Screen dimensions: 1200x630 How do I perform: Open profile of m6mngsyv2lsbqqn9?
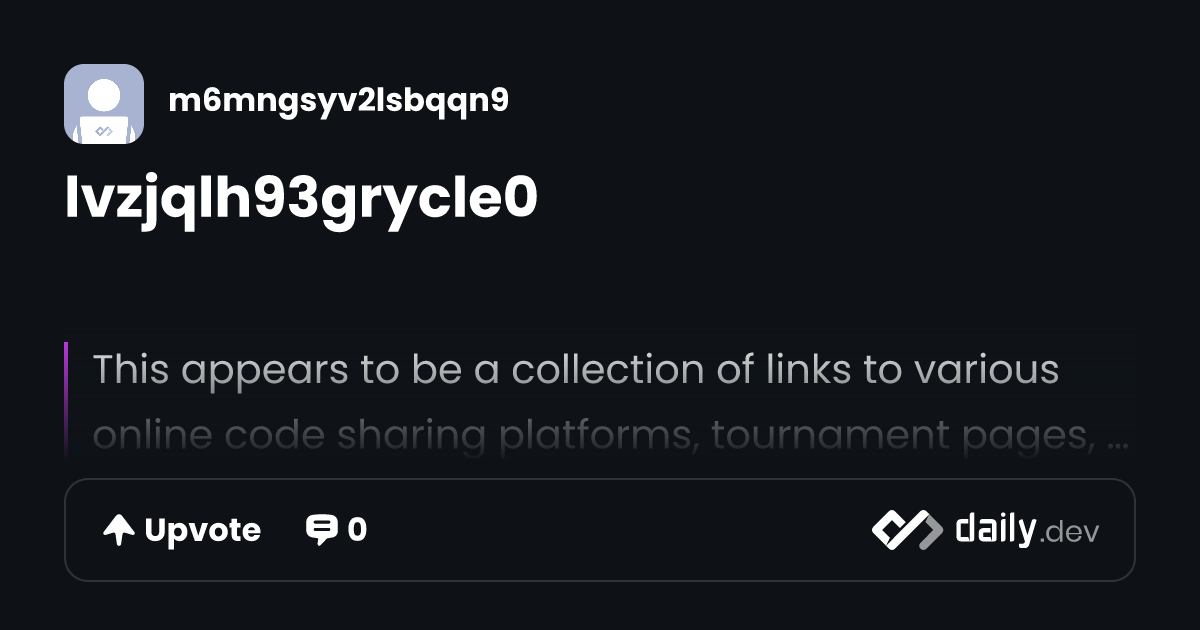pos(339,100)
